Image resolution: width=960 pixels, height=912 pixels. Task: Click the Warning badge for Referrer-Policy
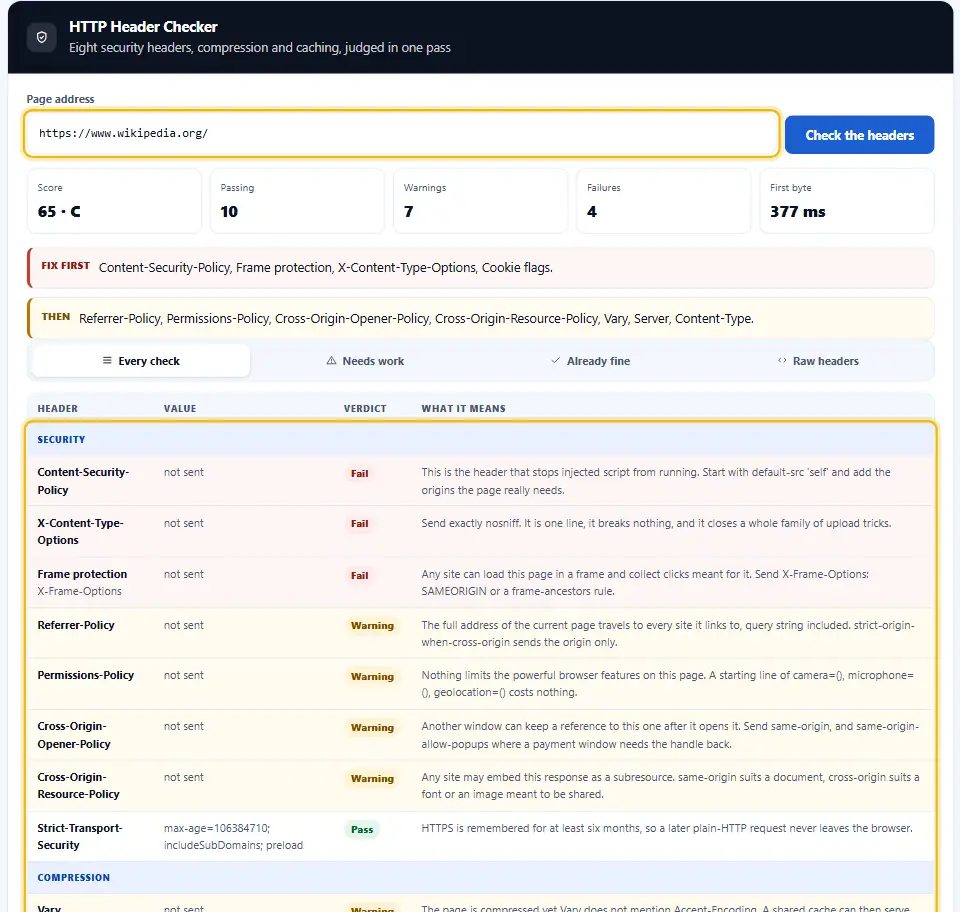point(372,626)
